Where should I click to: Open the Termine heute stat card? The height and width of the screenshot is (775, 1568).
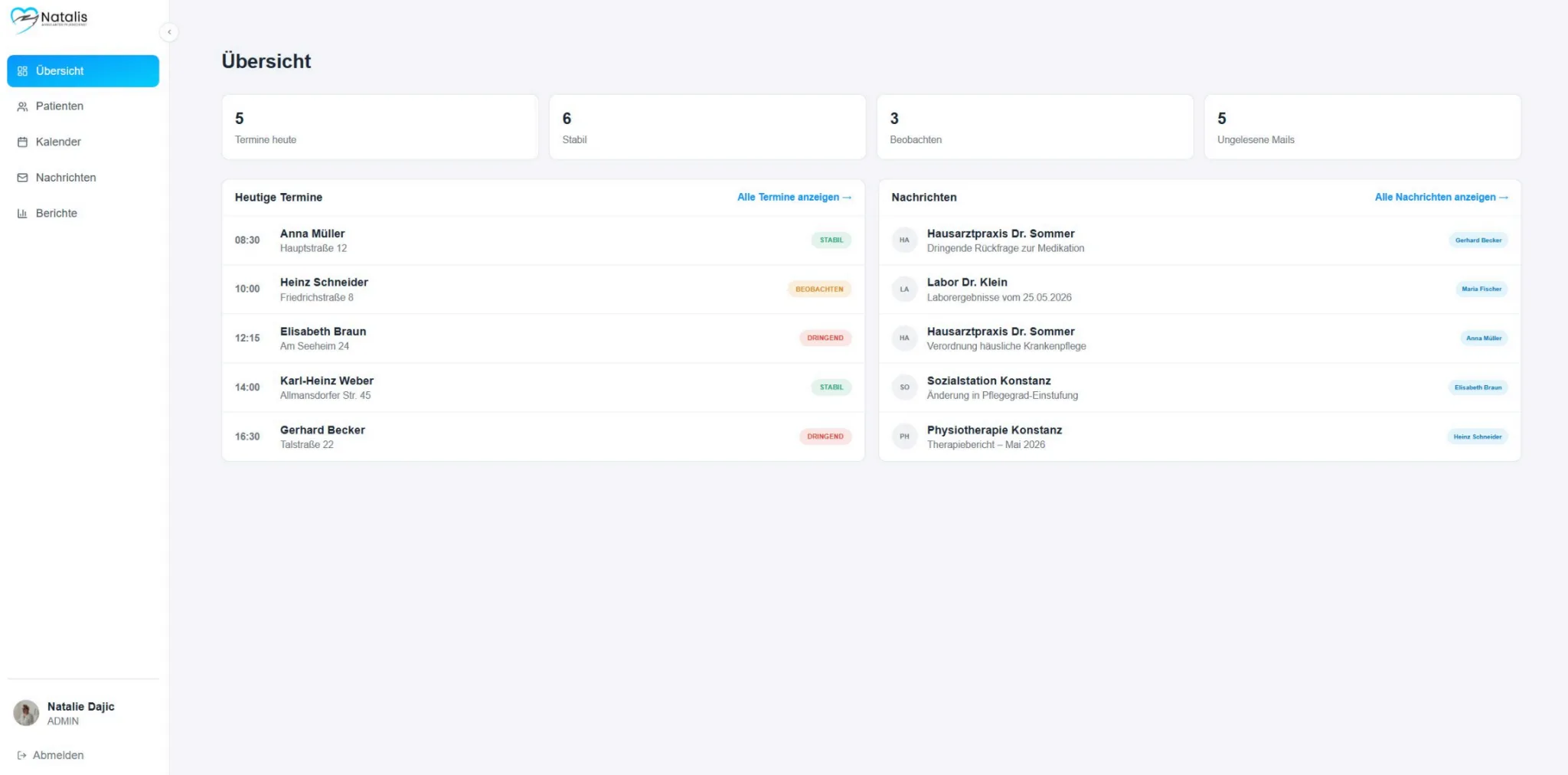tap(380, 127)
